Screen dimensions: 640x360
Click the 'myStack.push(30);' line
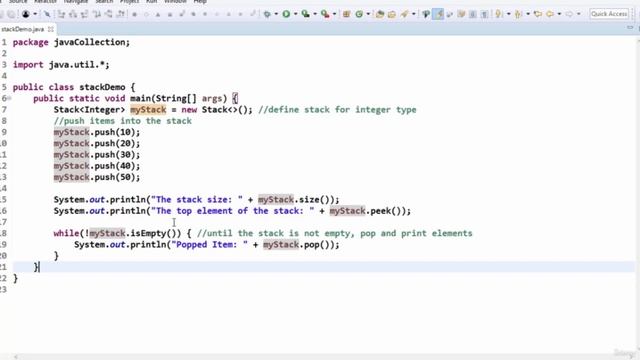coord(97,155)
